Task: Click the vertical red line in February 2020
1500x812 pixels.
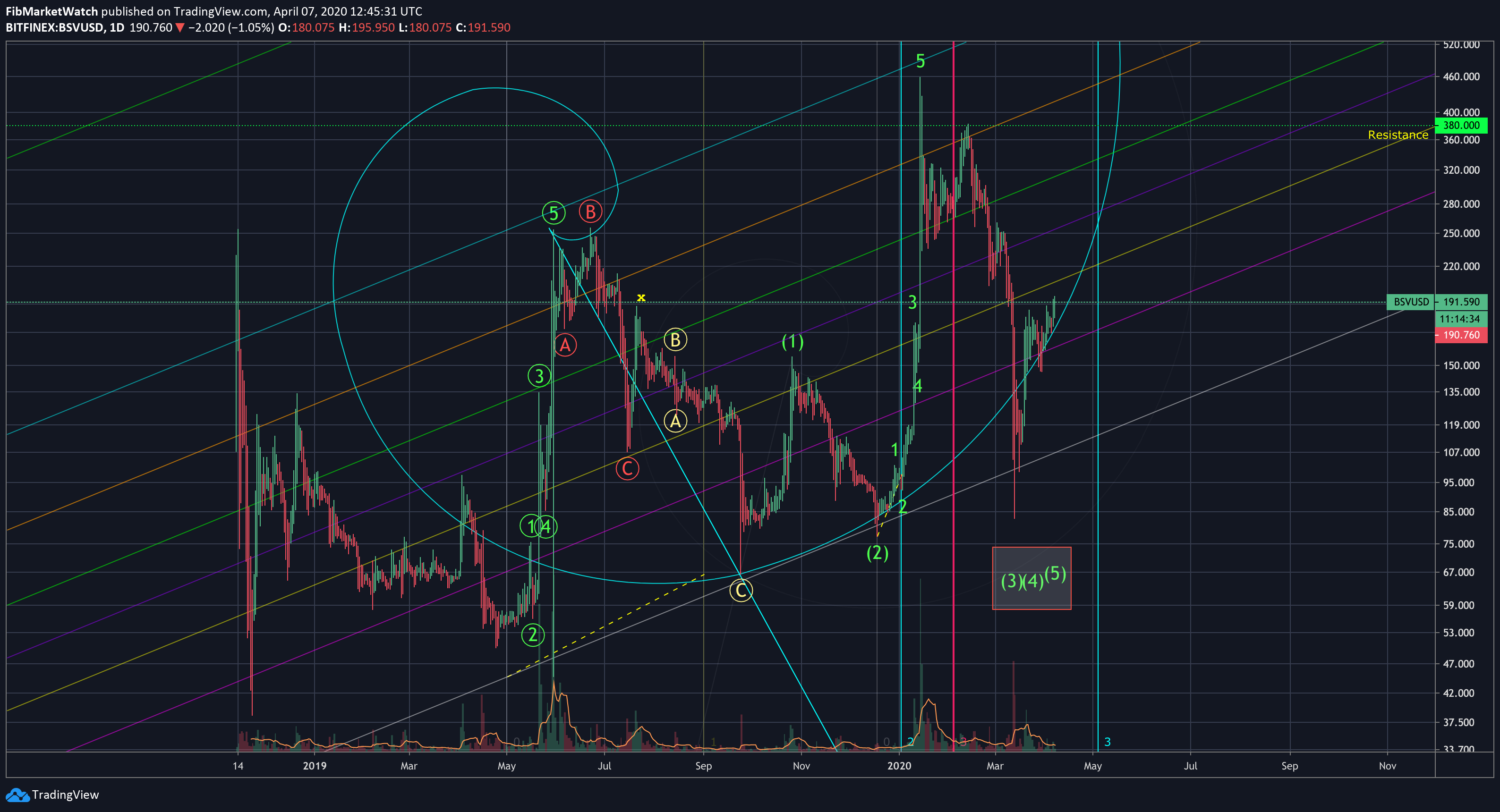Action: 953,396
